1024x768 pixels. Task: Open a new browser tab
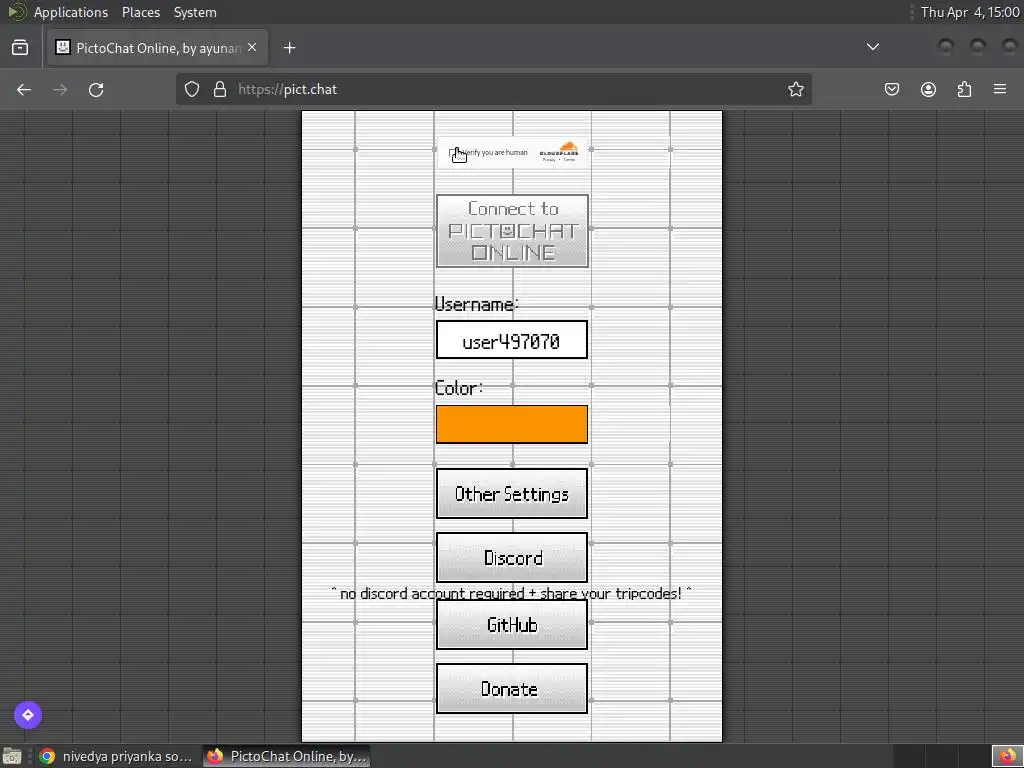click(x=289, y=48)
